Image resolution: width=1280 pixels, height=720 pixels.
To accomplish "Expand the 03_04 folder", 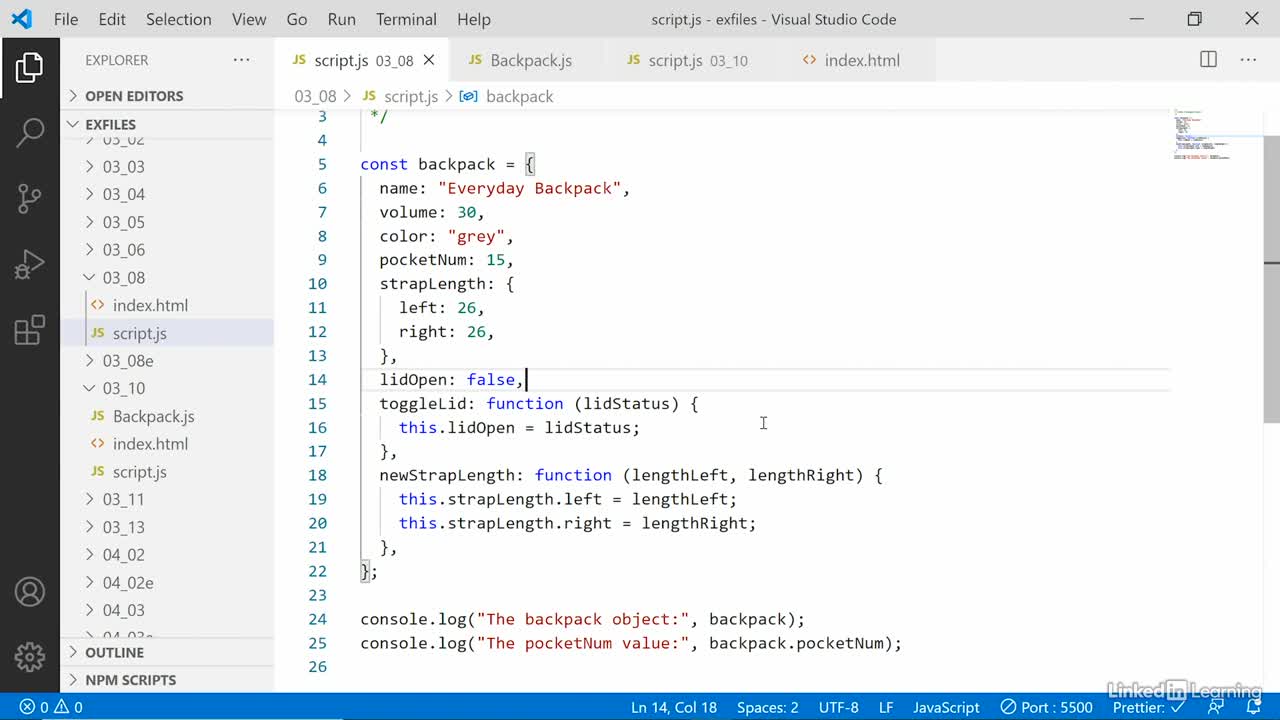I will click(123, 194).
